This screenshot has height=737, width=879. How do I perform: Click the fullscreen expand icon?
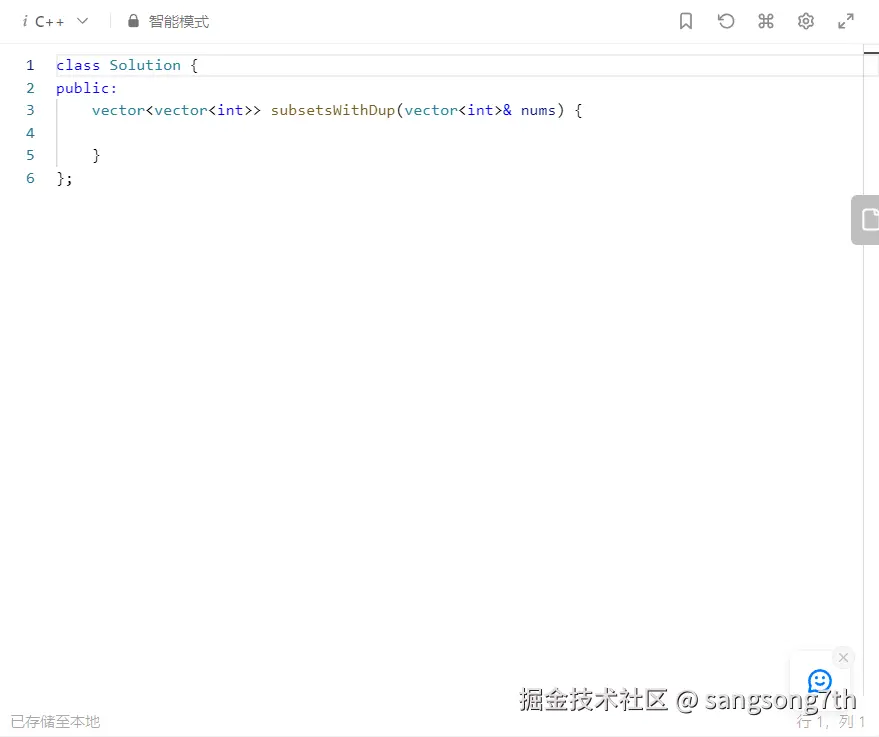[845, 21]
